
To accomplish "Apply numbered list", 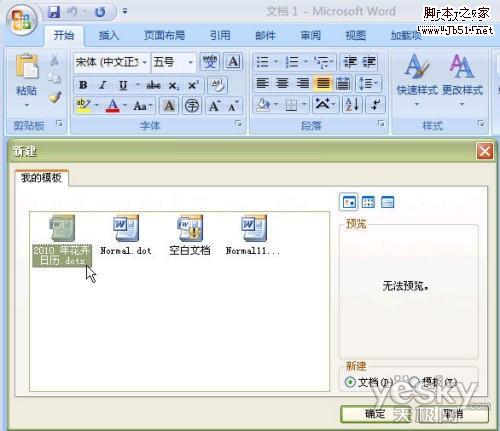I will pyautogui.click(x=292, y=62).
